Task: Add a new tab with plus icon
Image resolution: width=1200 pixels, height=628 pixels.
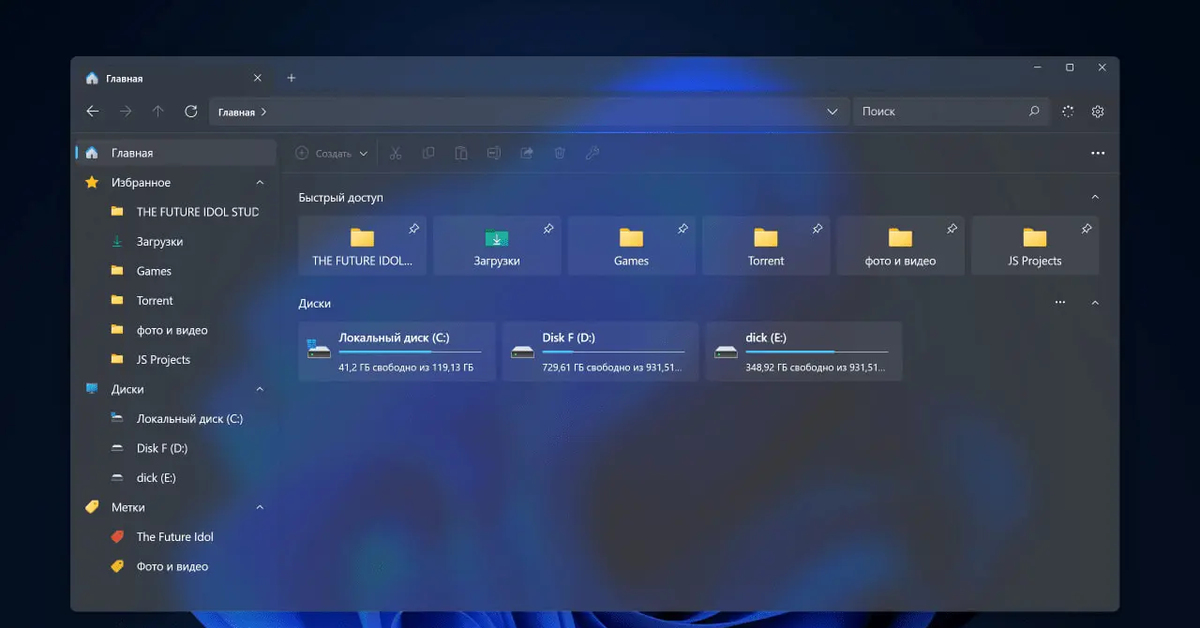Action: [x=291, y=78]
